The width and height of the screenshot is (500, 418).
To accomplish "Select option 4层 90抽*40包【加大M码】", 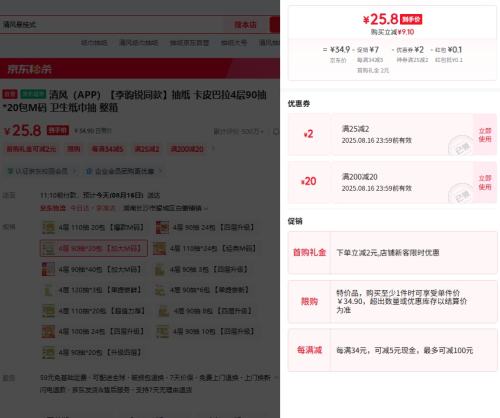I will [x=92, y=269].
